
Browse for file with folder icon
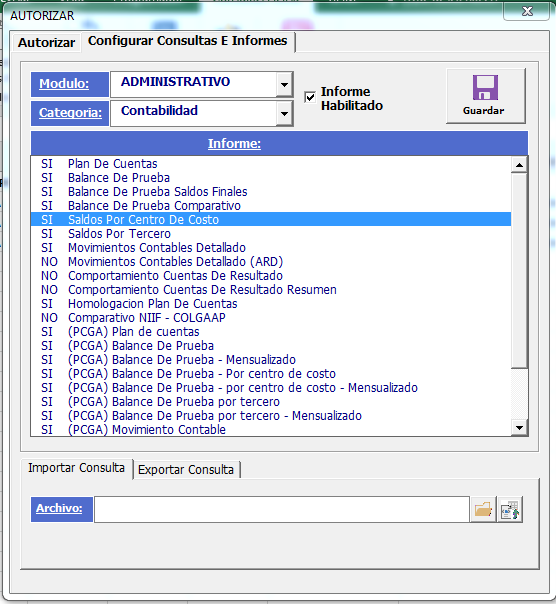tap(483, 509)
